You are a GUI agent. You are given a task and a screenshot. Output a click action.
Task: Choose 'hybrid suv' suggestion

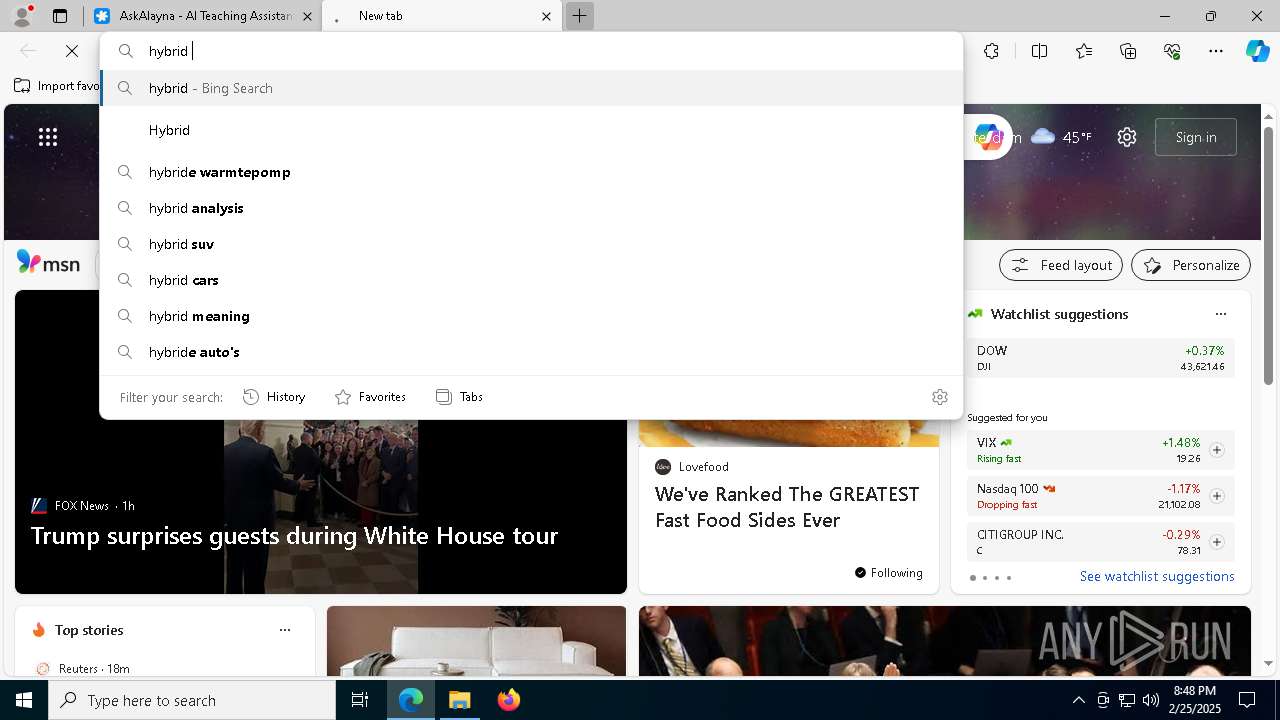coord(531,244)
